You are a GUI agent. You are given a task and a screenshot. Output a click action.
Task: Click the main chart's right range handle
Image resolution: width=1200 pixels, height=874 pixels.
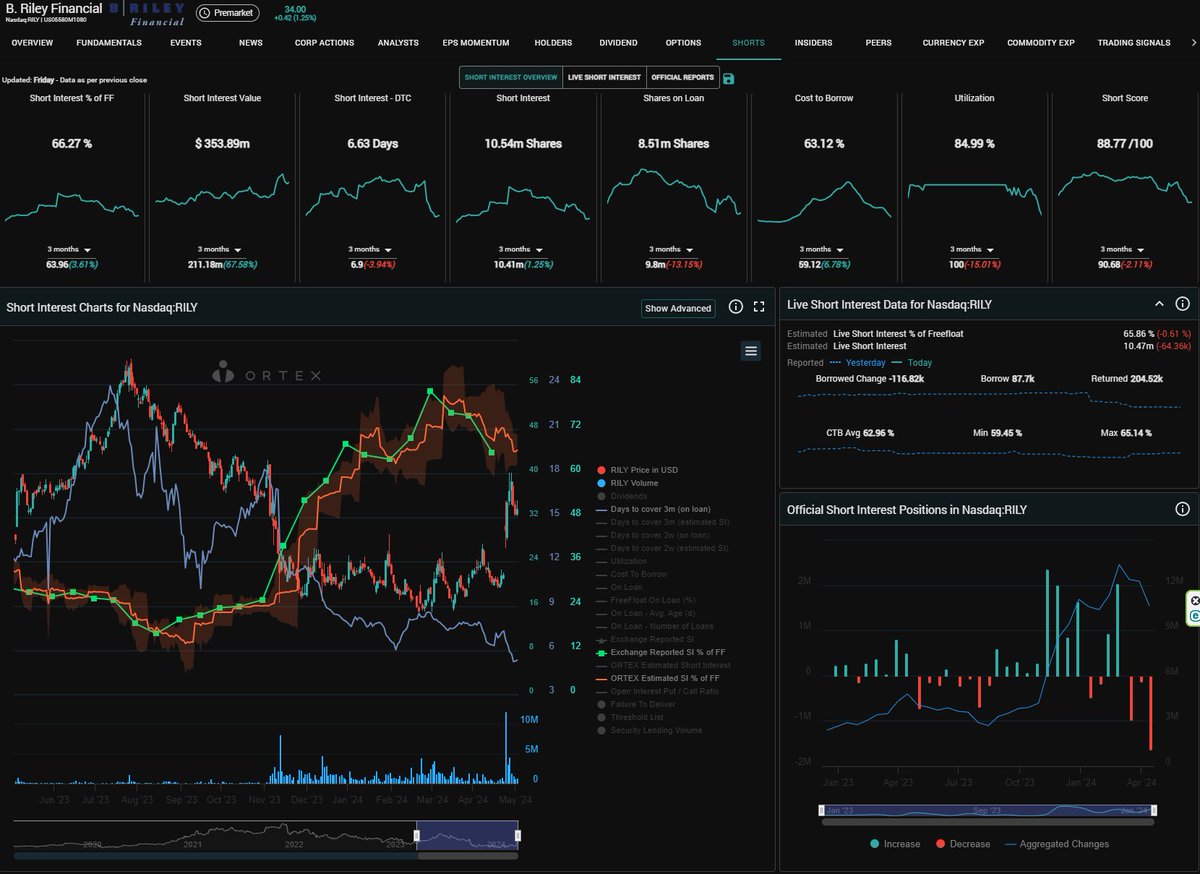coord(518,835)
